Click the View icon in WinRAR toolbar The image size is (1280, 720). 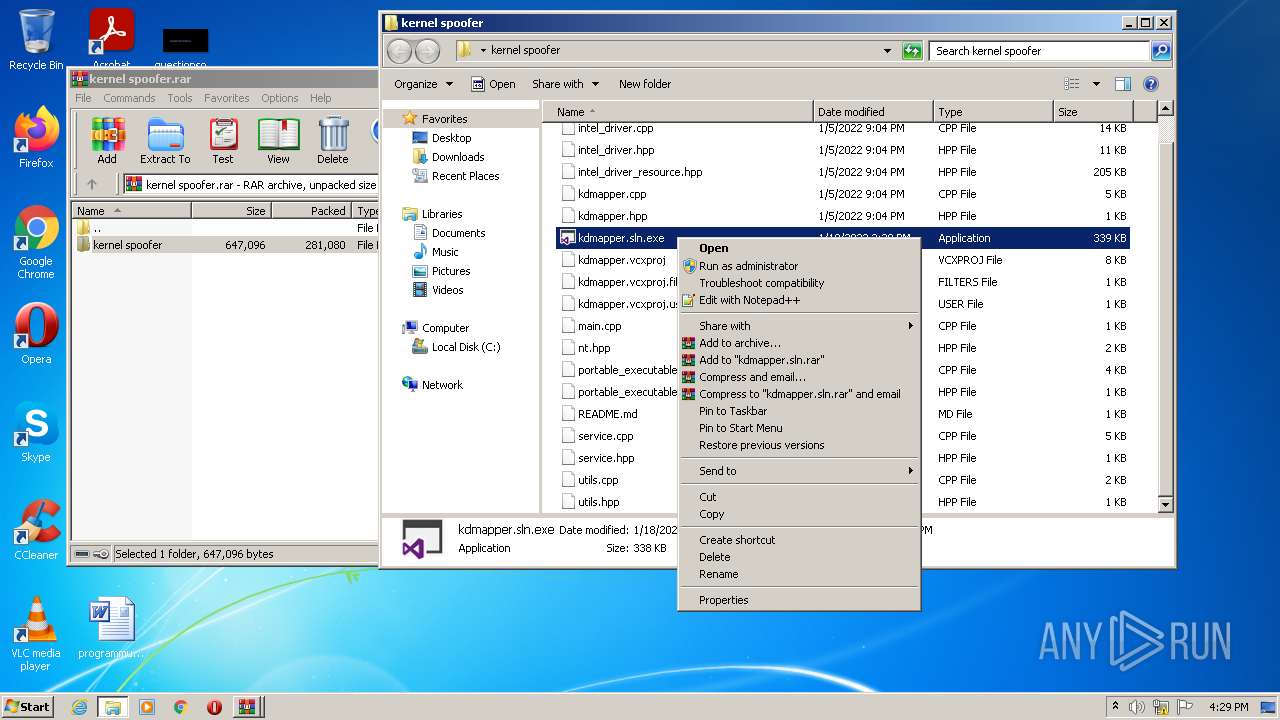pos(278,140)
